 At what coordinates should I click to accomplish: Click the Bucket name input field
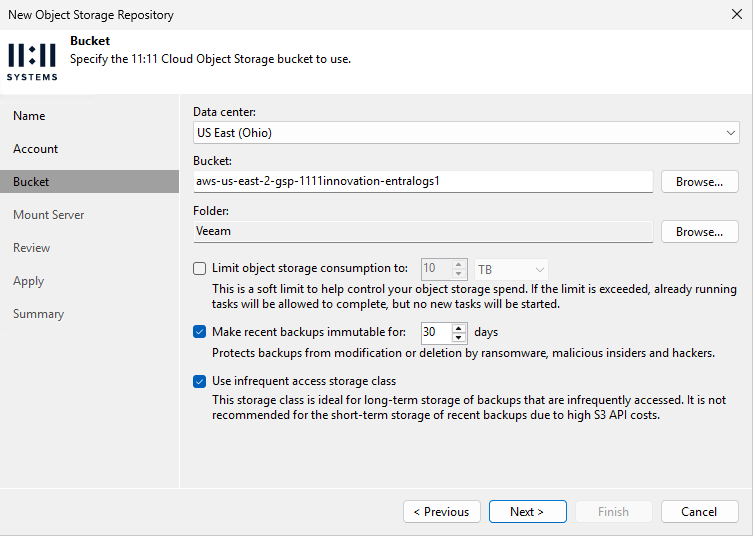pos(423,182)
